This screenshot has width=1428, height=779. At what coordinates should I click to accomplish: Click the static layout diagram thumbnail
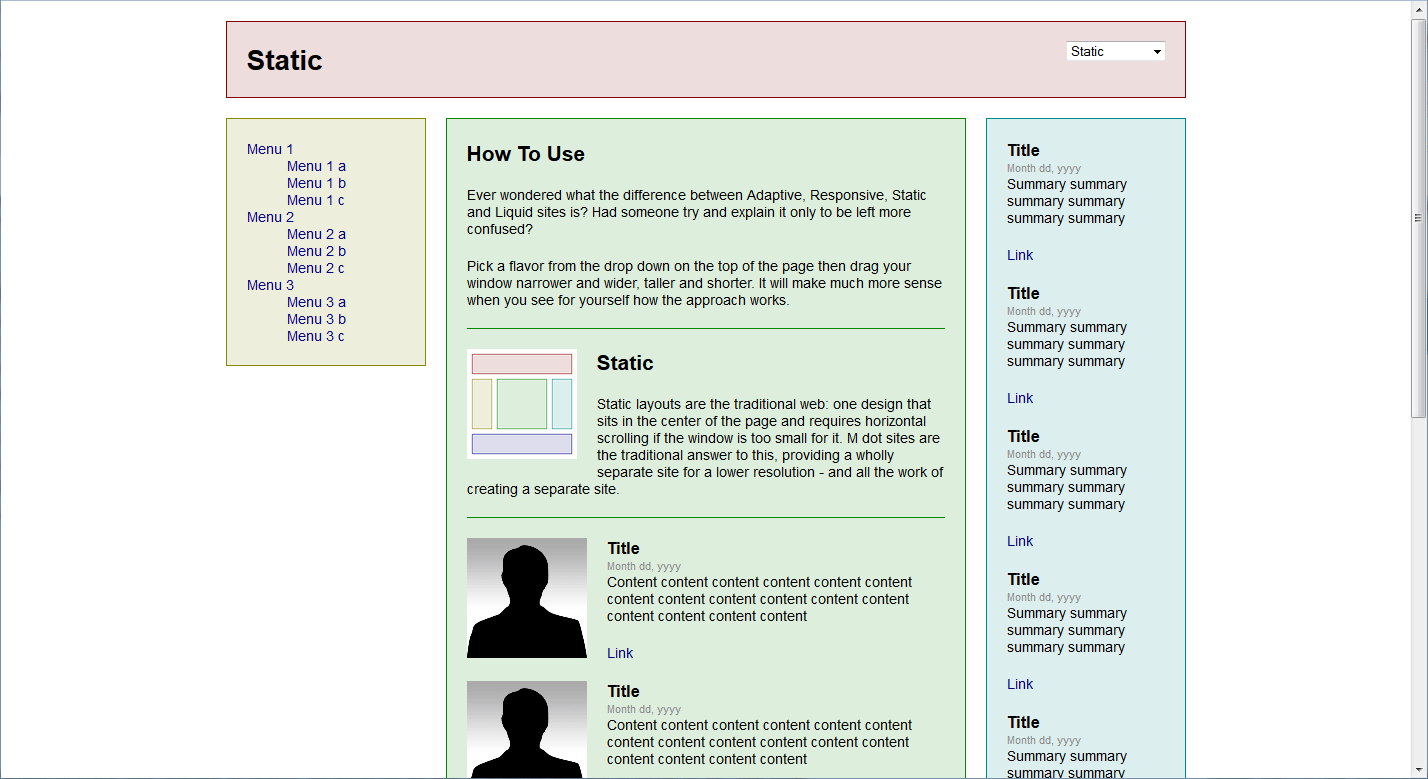pos(522,404)
